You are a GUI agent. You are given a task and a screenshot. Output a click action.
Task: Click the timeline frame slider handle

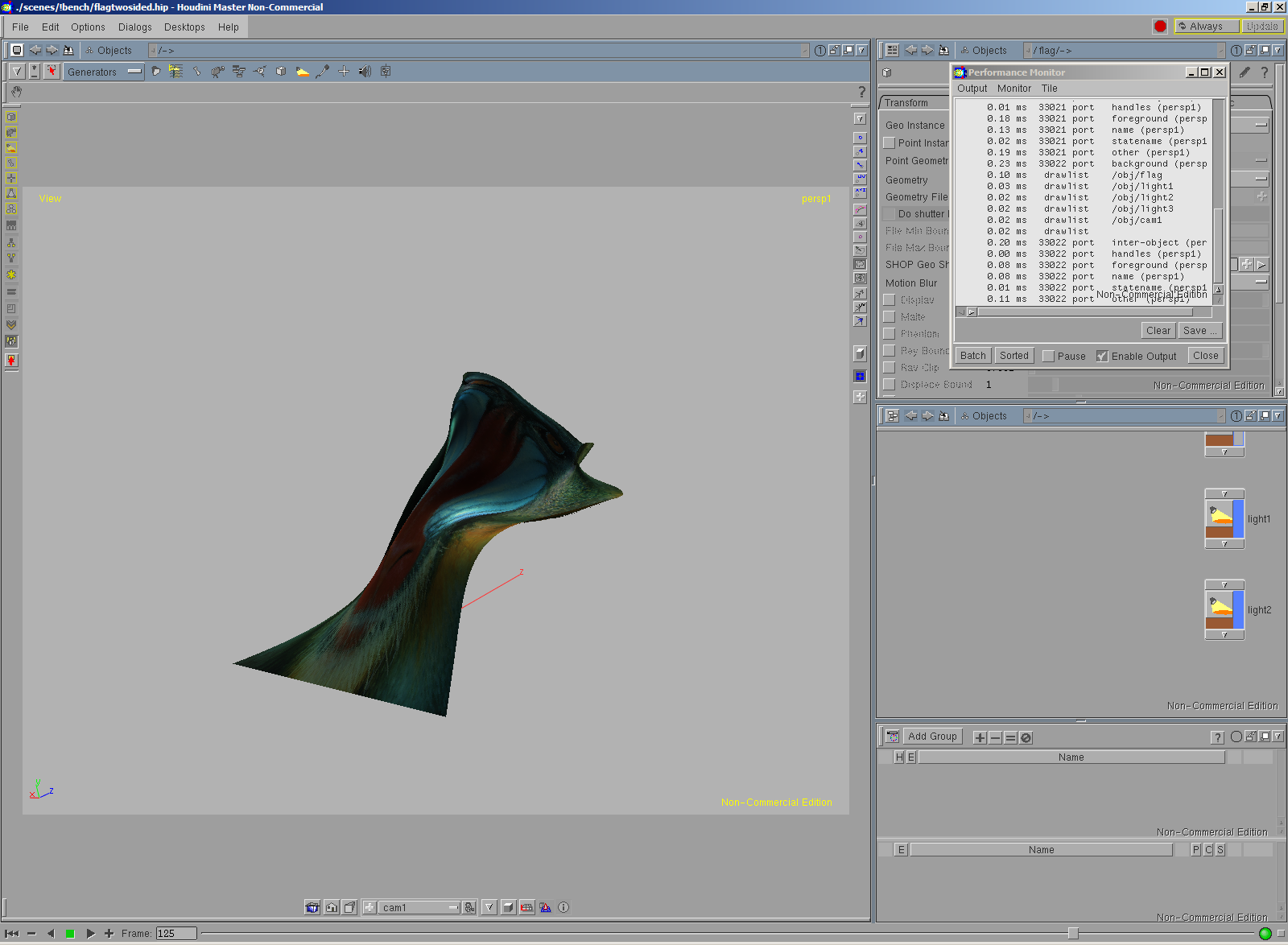point(1072,933)
